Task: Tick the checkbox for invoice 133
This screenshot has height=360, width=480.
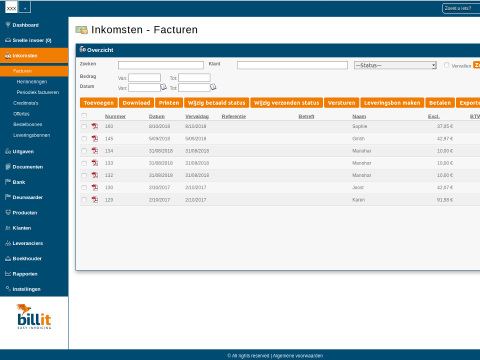Action: (x=84, y=163)
